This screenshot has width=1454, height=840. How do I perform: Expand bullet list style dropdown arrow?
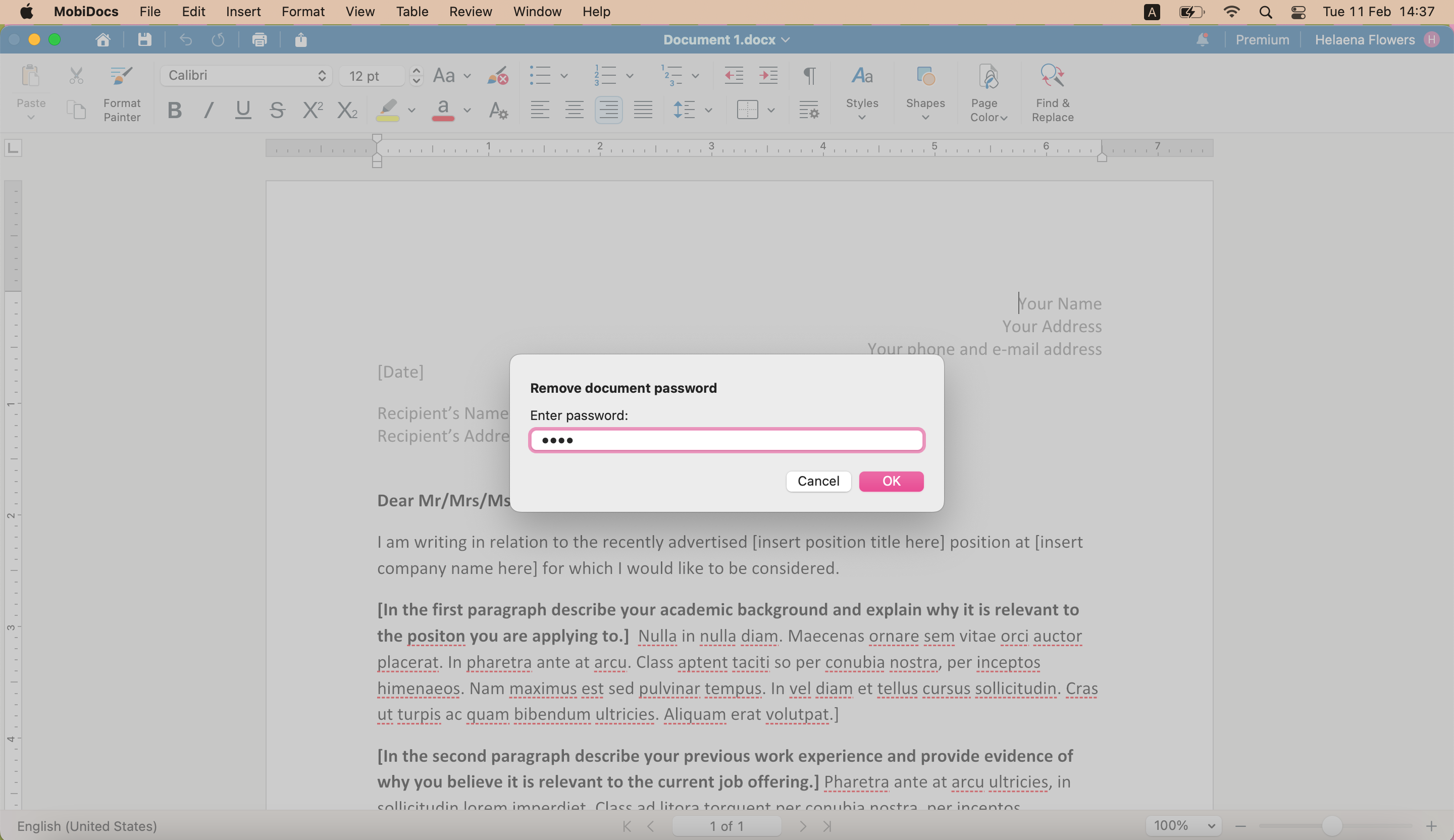coord(564,76)
